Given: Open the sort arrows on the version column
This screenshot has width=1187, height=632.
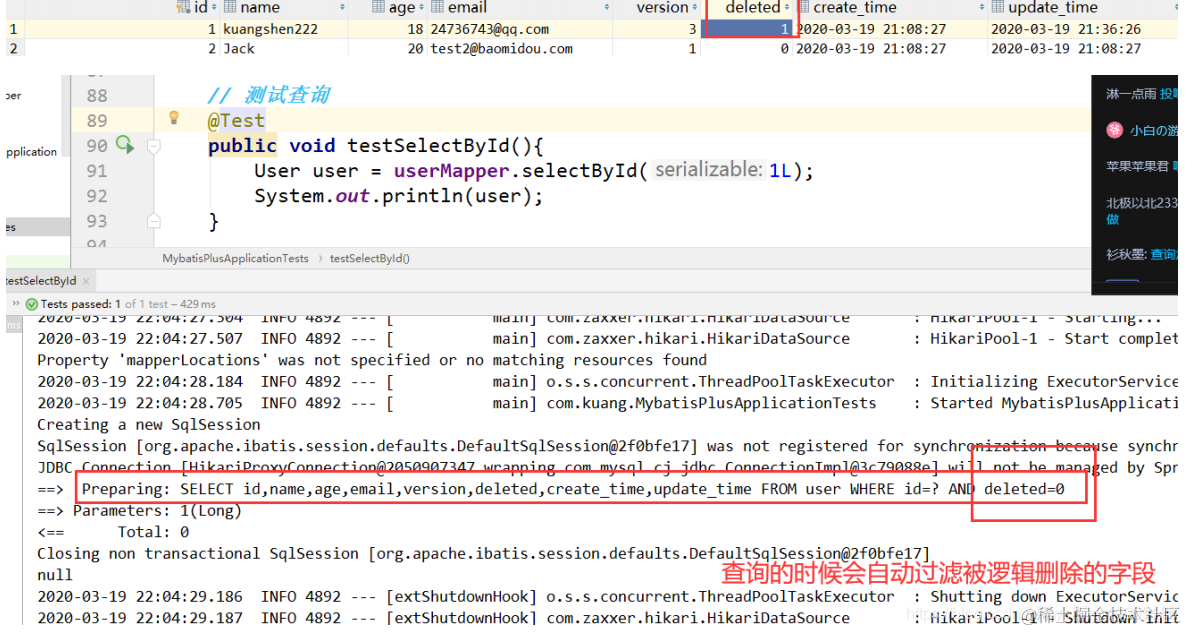Looking at the screenshot, I should pyautogui.click(x=694, y=8).
